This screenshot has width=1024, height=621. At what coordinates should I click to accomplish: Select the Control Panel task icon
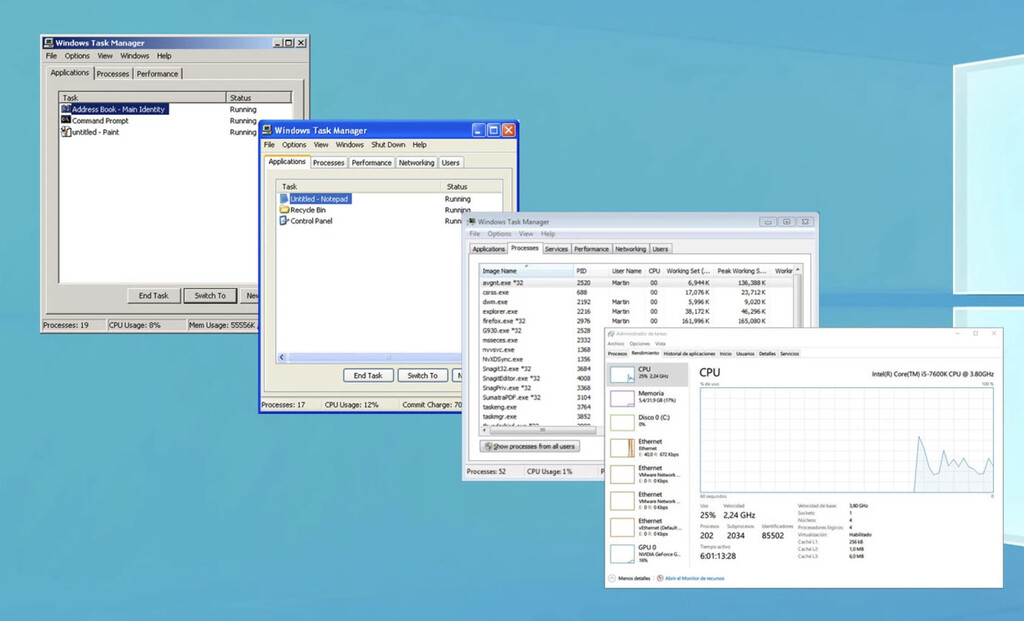tap(285, 221)
